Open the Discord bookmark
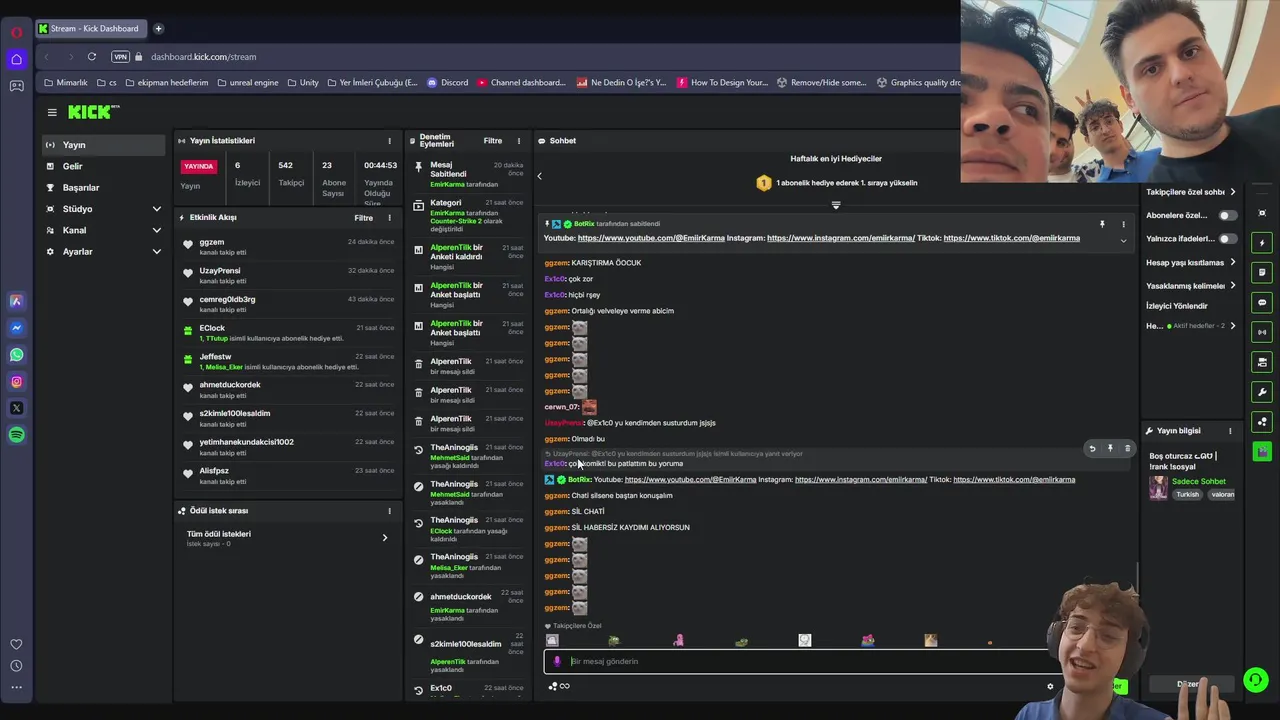 [x=448, y=83]
